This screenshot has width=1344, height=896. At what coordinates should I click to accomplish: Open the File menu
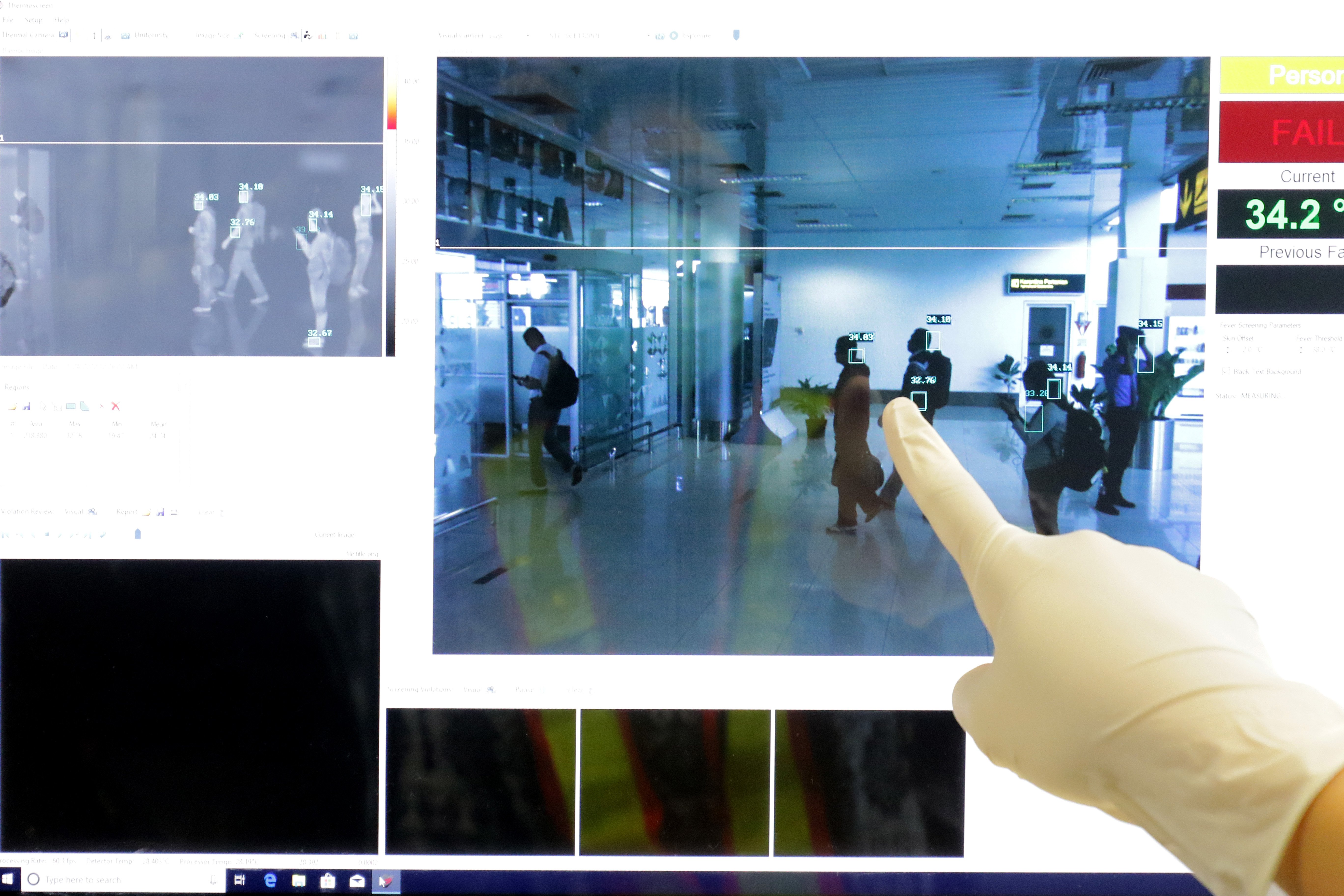[x=8, y=20]
